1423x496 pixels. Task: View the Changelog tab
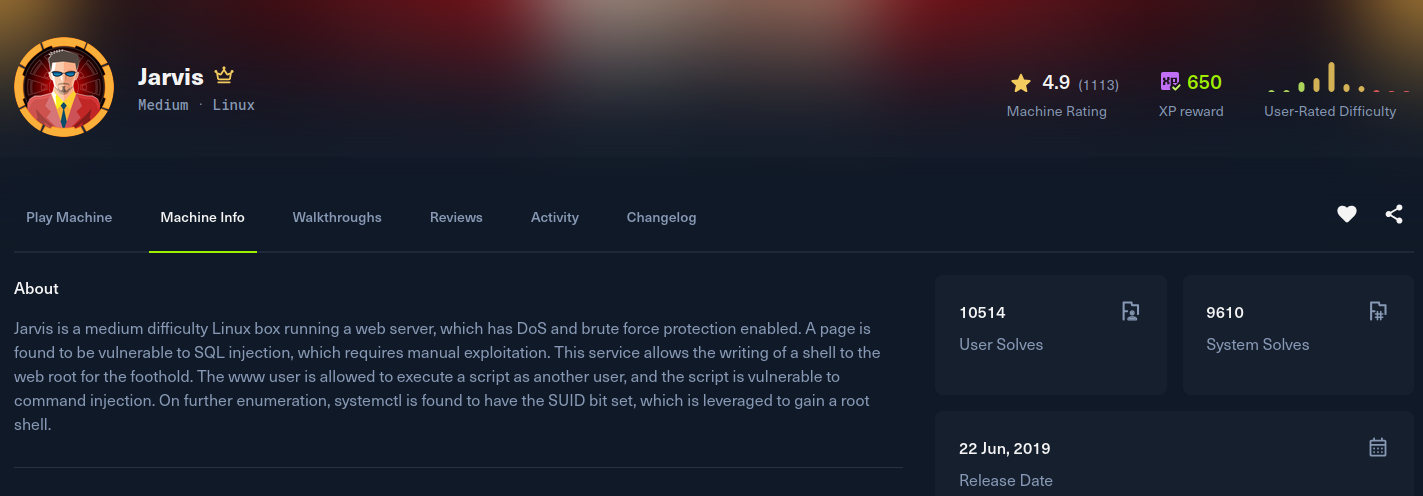(662, 217)
